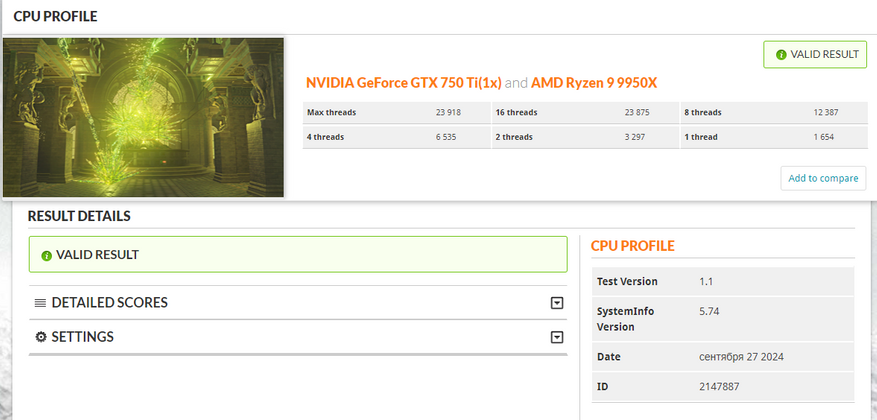Screen dimensions: 877x420
Task: Click the gear icon beside Settings
Action: click(41, 337)
